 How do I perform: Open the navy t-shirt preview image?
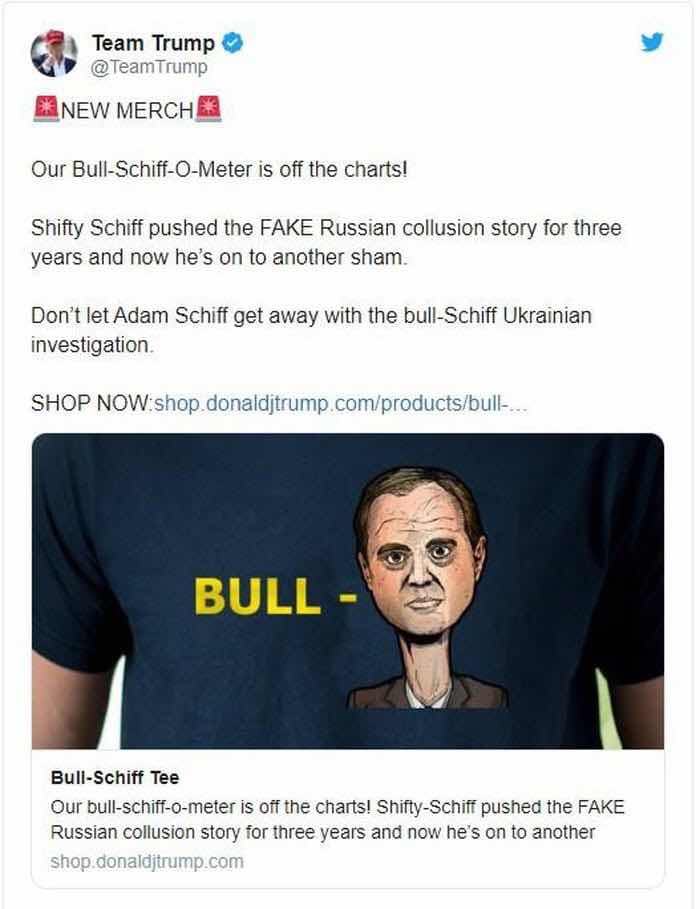click(348, 591)
